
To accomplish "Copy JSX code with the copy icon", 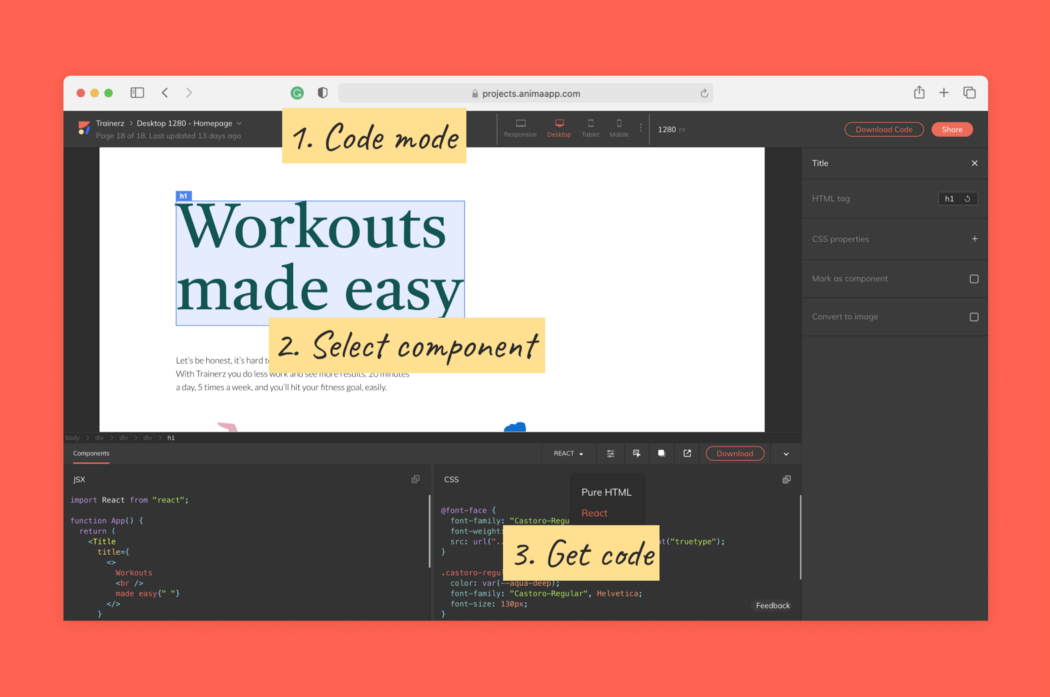I will pos(415,480).
